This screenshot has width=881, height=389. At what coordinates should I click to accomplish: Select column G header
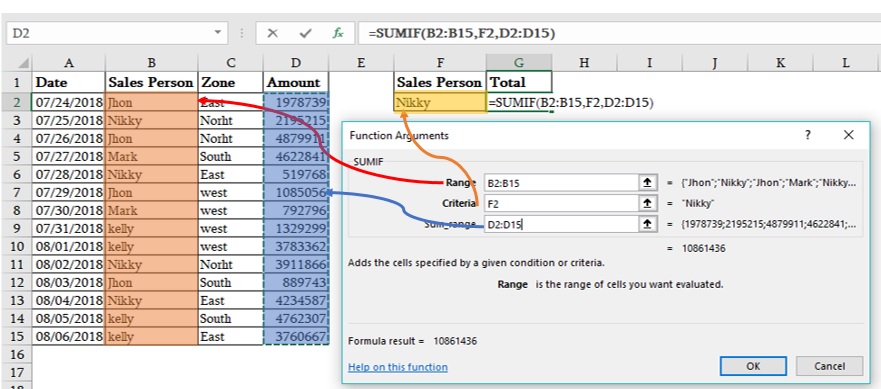pos(519,63)
